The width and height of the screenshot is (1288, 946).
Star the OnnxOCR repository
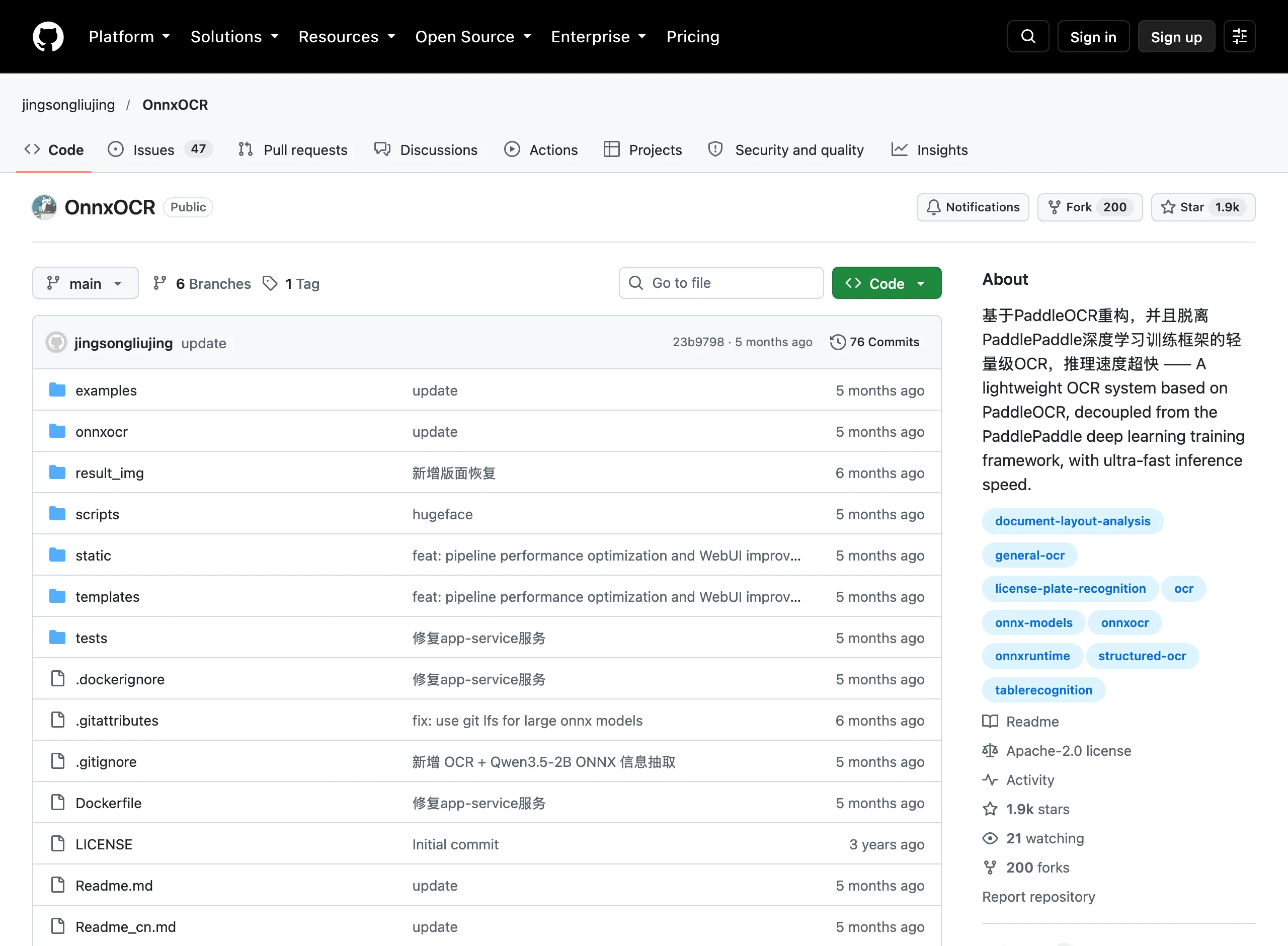1202,207
